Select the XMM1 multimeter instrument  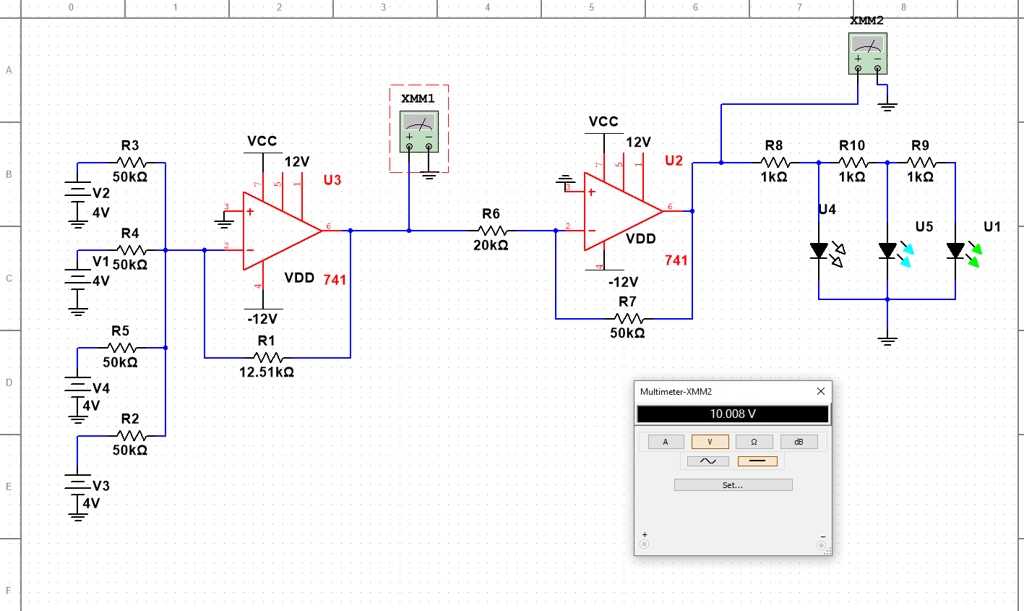tap(418, 133)
